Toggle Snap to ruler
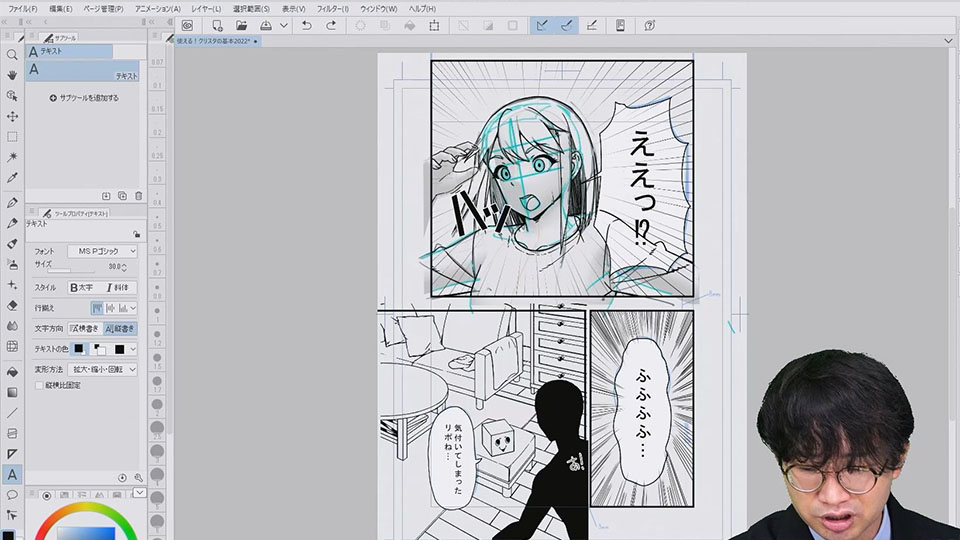Viewport: 960px width, 540px height. tap(542, 26)
